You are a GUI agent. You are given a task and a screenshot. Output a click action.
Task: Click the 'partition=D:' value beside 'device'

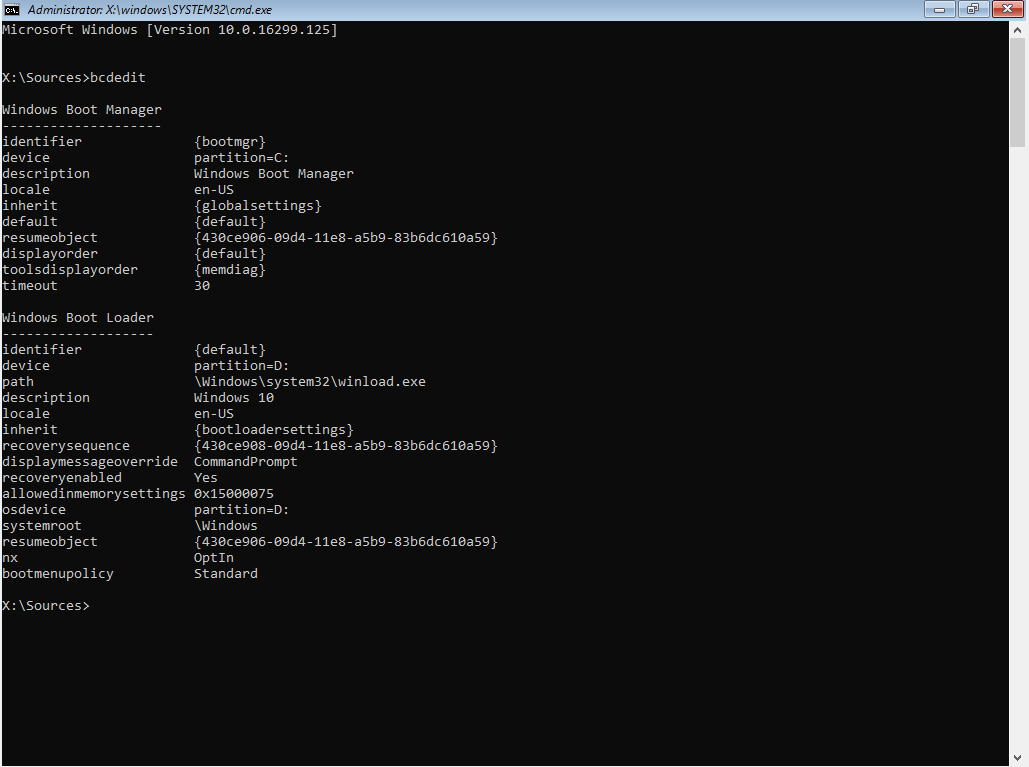pyautogui.click(x=242, y=365)
